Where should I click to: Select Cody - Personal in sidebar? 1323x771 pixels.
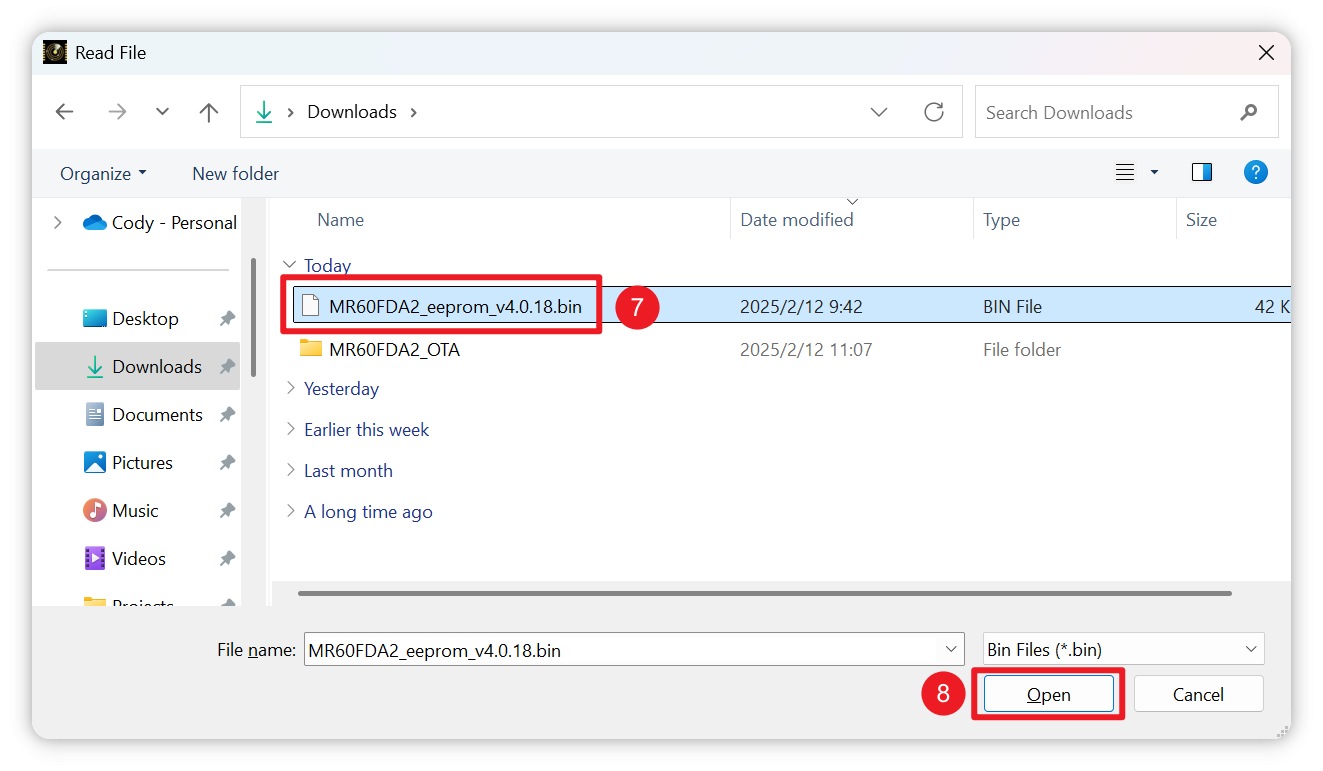pyautogui.click(x=160, y=222)
